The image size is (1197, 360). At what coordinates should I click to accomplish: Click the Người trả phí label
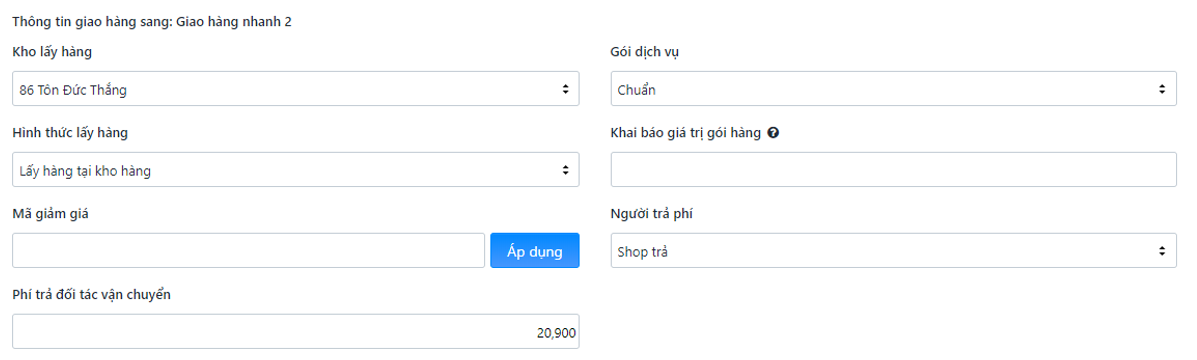[x=652, y=214]
